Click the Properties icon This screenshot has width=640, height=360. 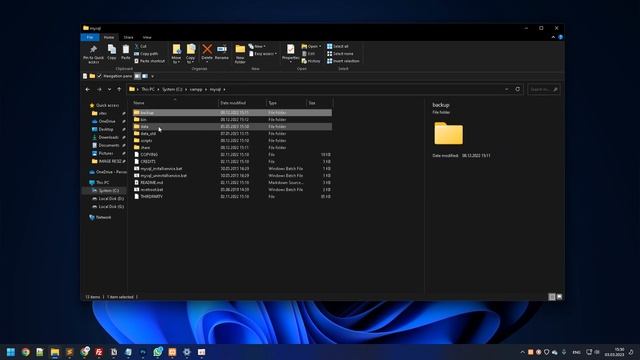pos(290,49)
